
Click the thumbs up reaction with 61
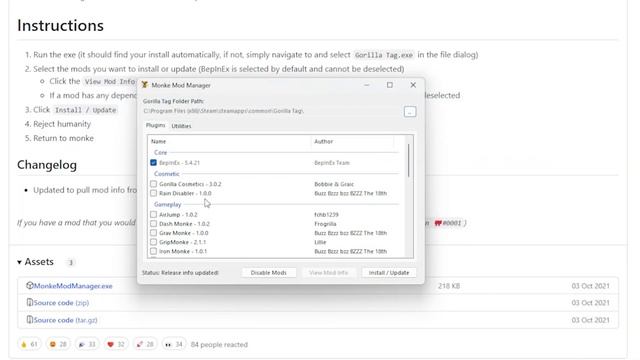(x=29, y=344)
